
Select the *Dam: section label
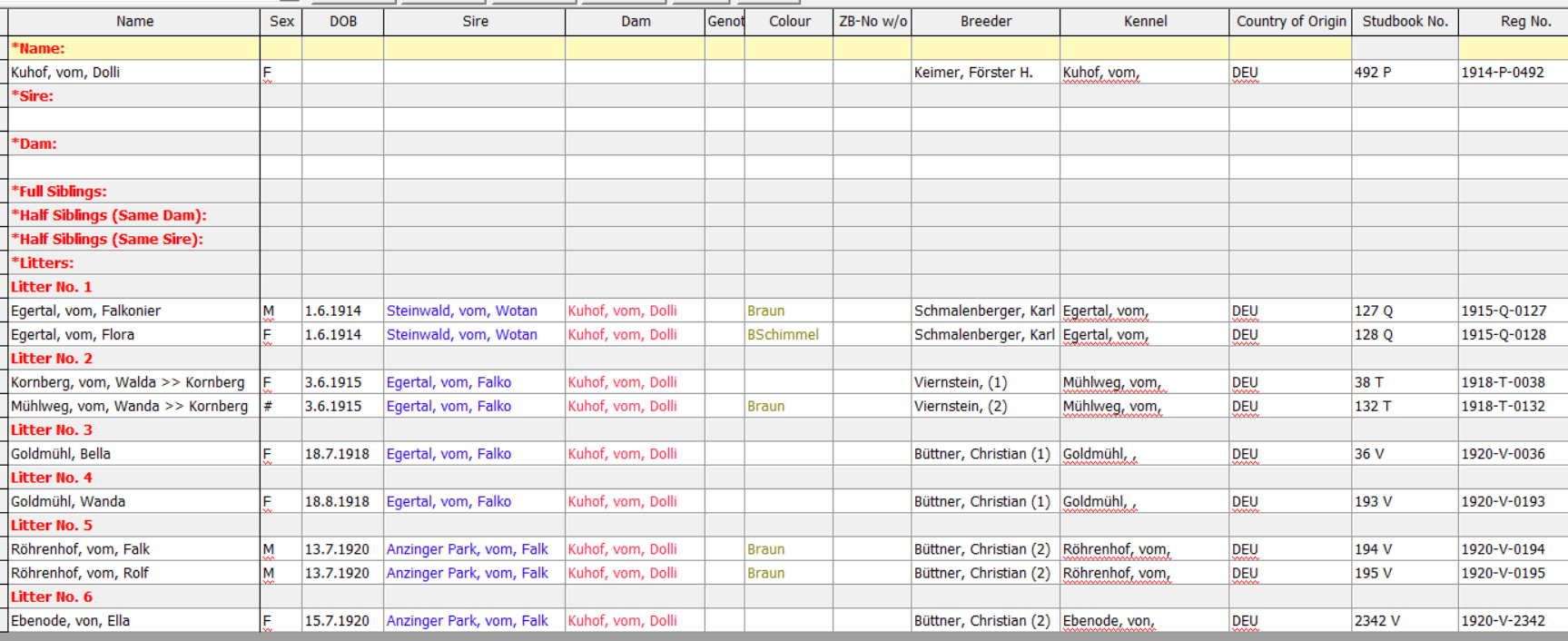point(34,143)
